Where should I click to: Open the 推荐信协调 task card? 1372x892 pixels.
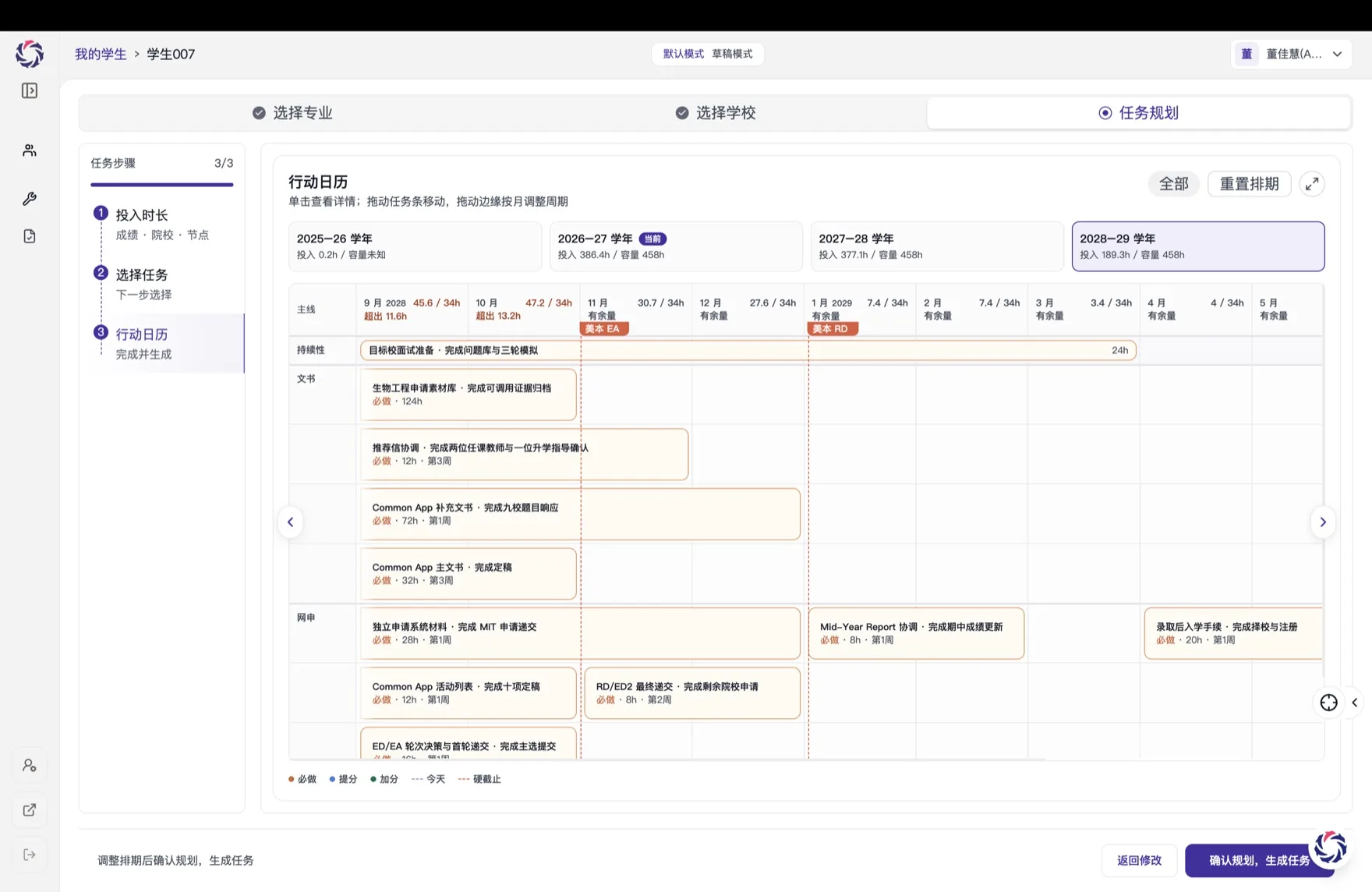tap(524, 455)
